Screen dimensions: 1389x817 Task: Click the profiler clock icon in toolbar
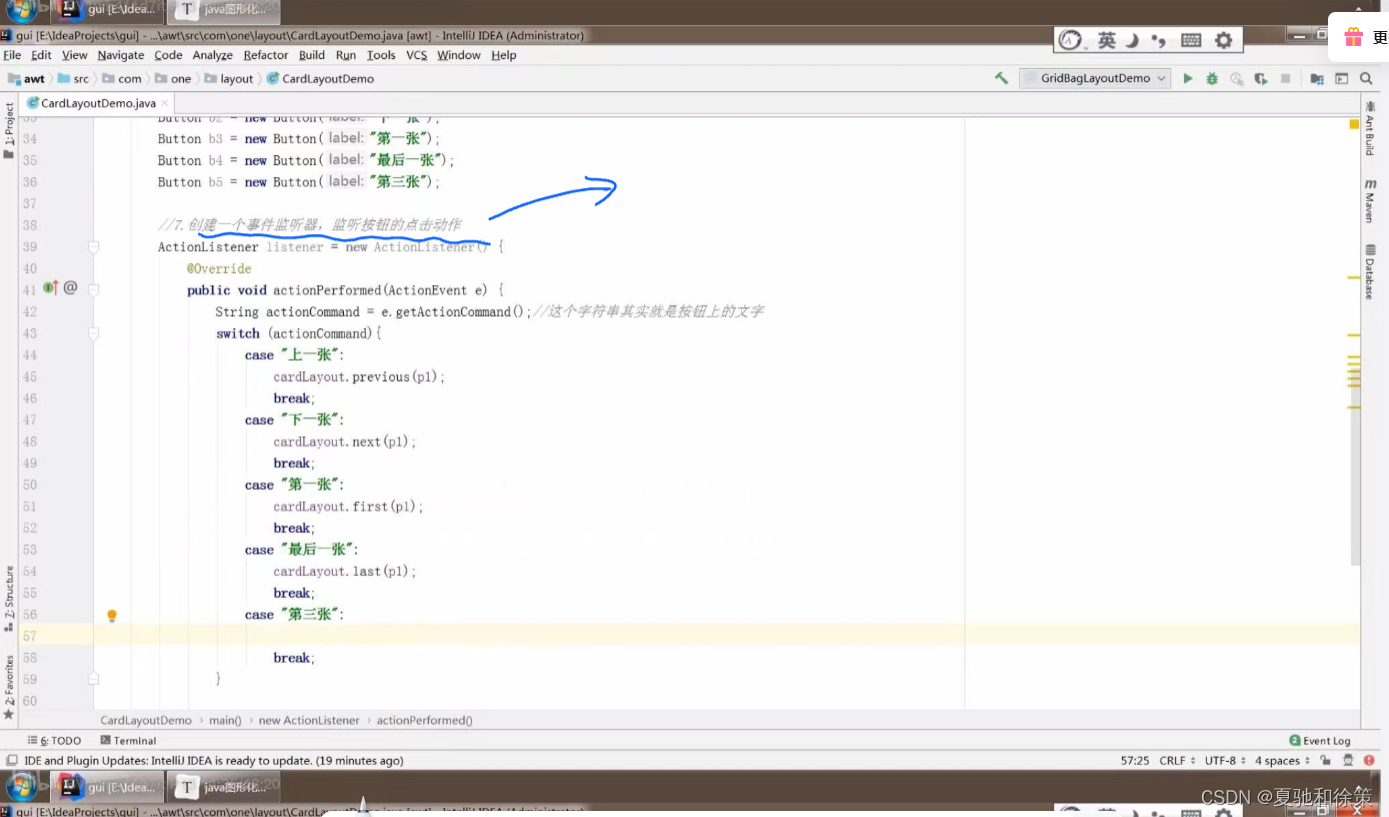pyautogui.click(x=1237, y=78)
